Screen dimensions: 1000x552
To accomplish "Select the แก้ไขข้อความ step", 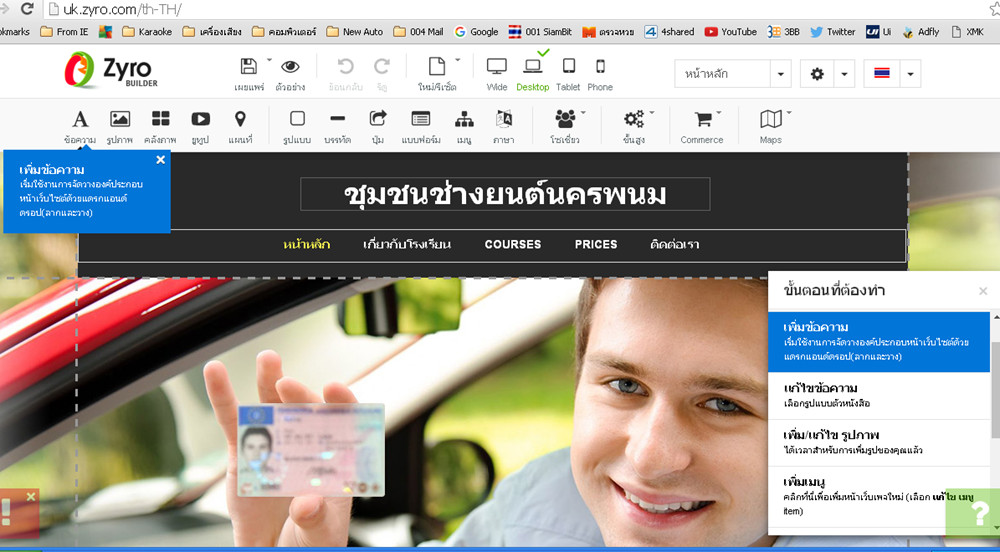I will [879, 396].
